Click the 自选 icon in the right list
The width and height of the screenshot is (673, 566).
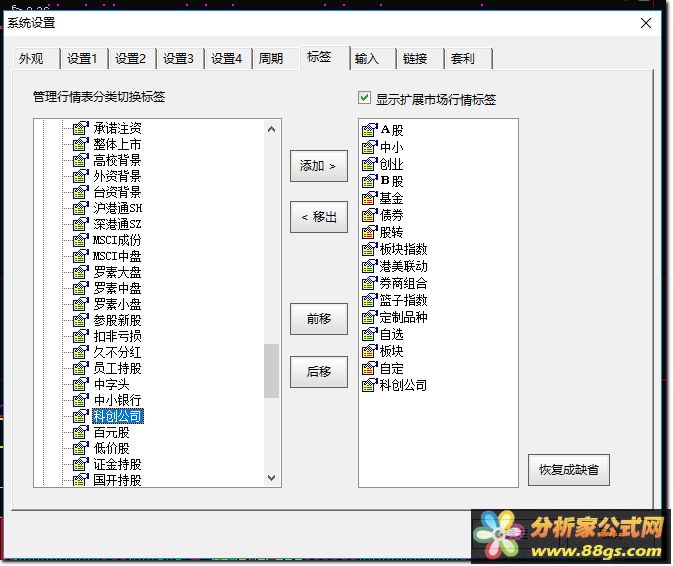coord(370,334)
